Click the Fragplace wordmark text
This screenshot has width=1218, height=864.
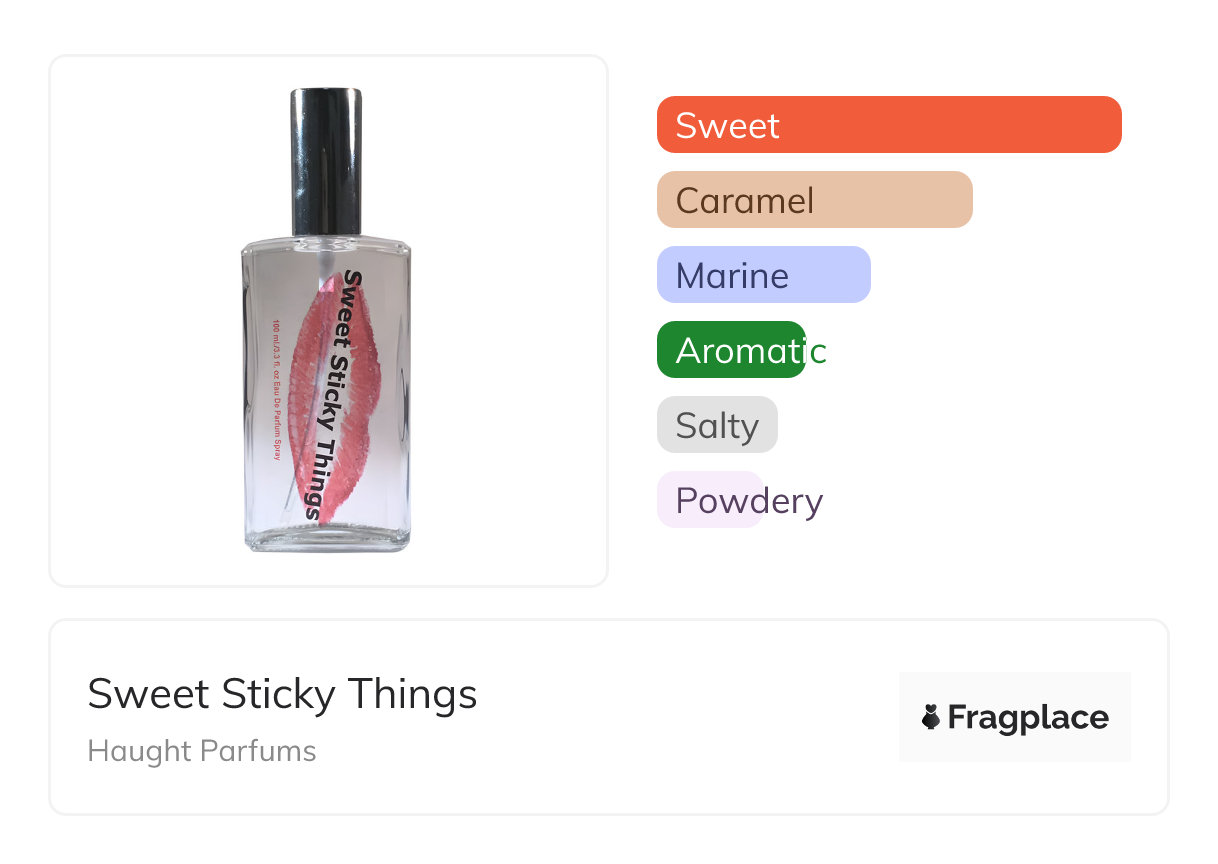click(x=1028, y=717)
